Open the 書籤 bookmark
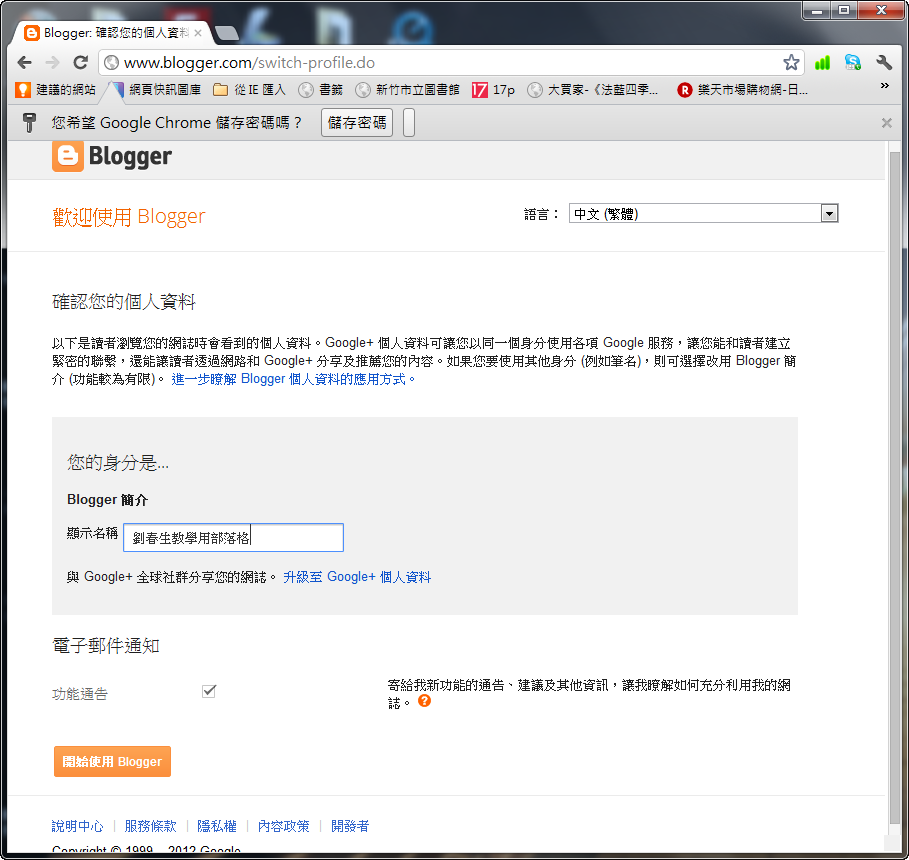909x860 pixels. point(321,90)
